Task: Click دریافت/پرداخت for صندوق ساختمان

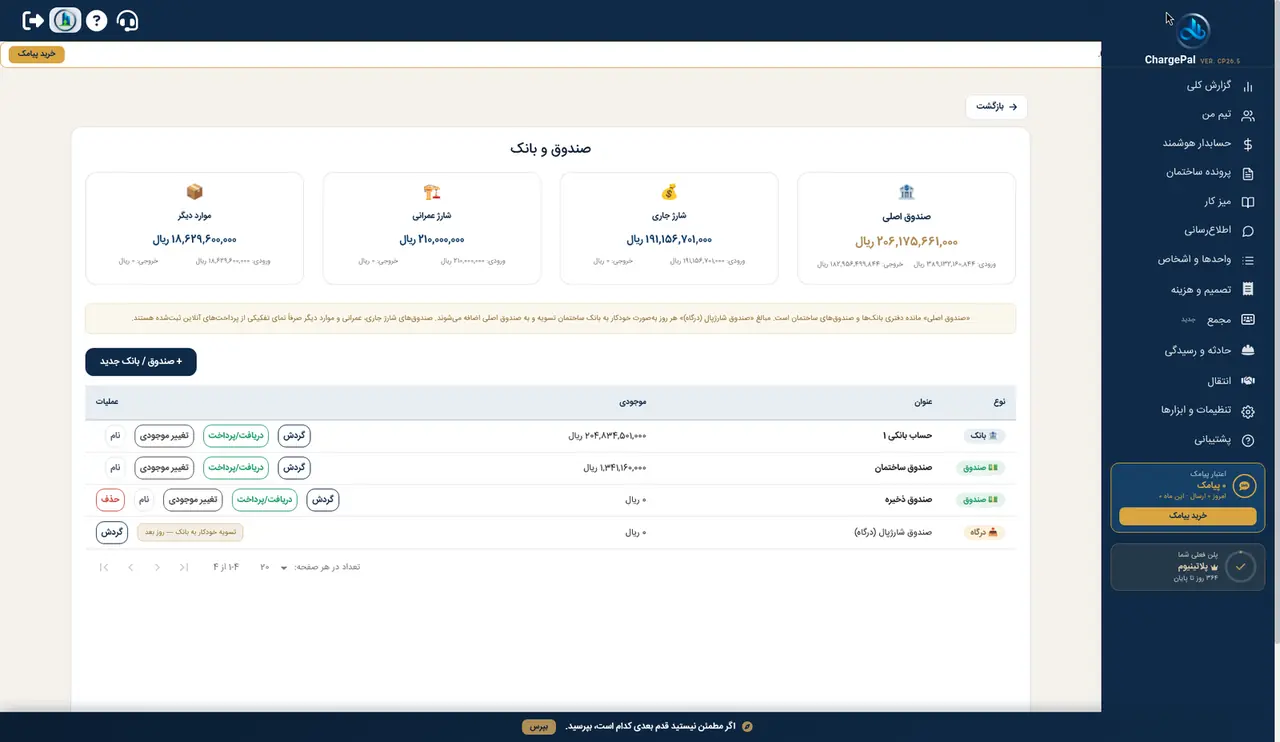Action: point(236,468)
